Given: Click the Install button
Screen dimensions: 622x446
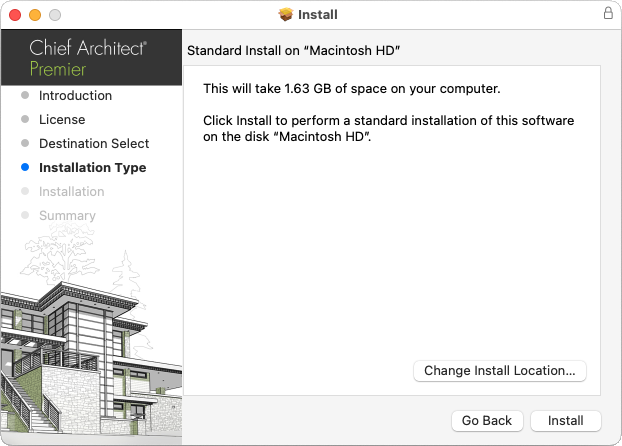Looking at the screenshot, I should tap(566, 421).
